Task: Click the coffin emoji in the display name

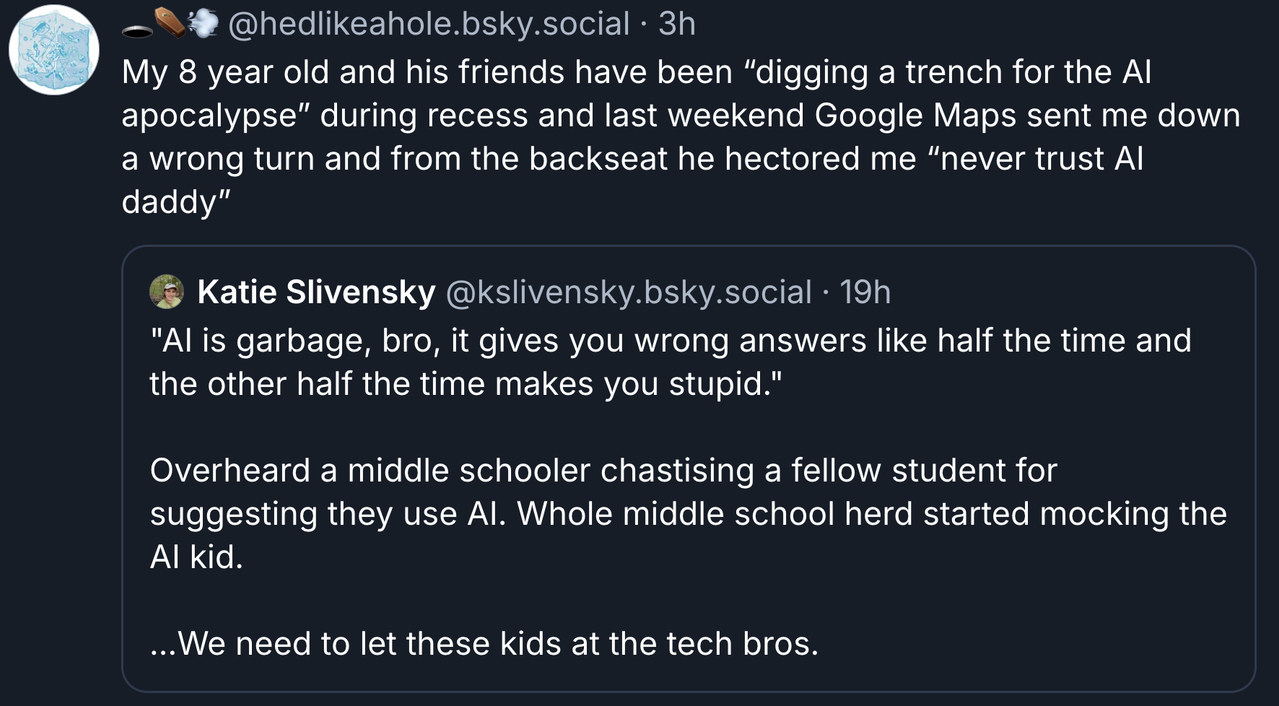Action: click(168, 24)
